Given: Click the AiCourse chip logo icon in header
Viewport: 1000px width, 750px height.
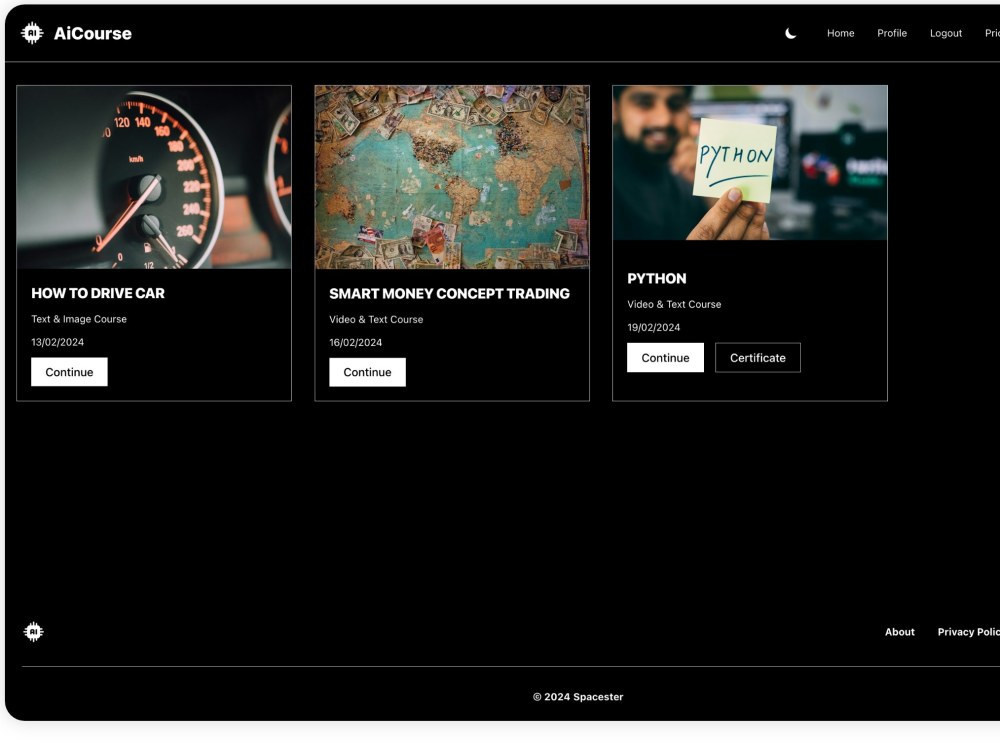Looking at the screenshot, I should [32, 33].
